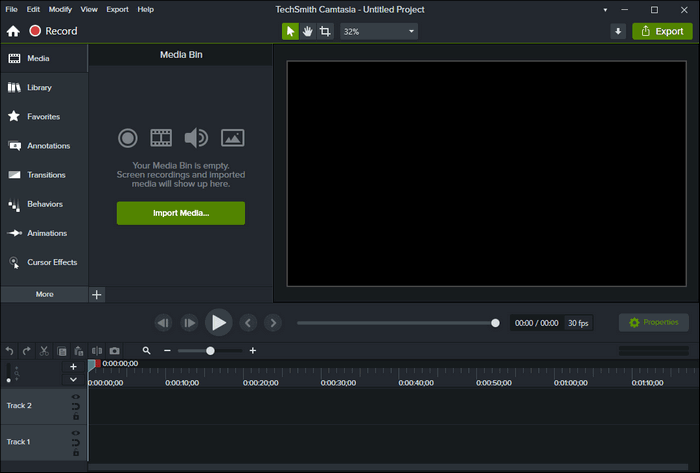
Task: Switch to the Transitions tab
Action: pyautogui.click(x=44, y=175)
